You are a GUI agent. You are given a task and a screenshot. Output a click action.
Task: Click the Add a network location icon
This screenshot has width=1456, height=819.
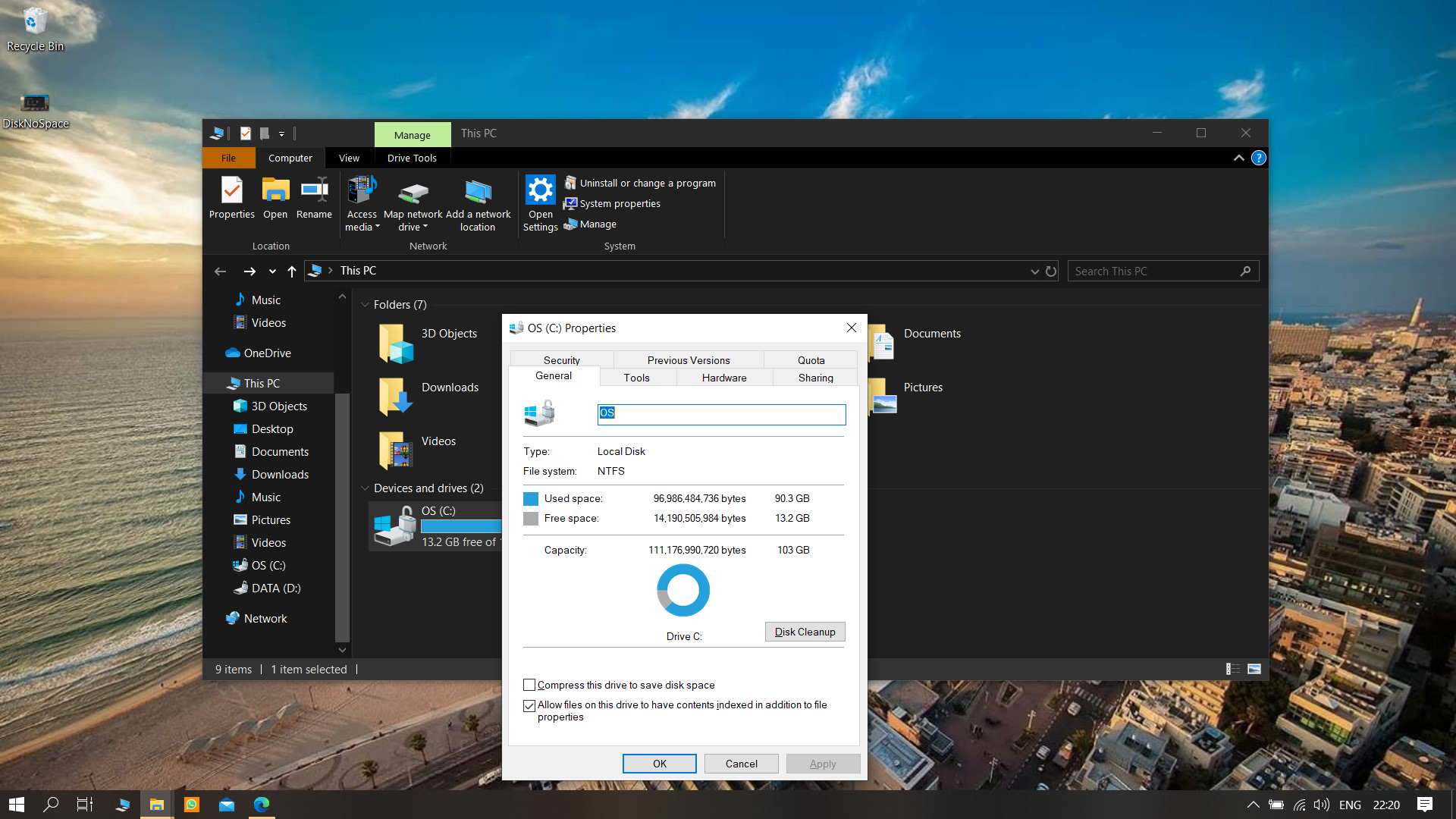(478, 192)
